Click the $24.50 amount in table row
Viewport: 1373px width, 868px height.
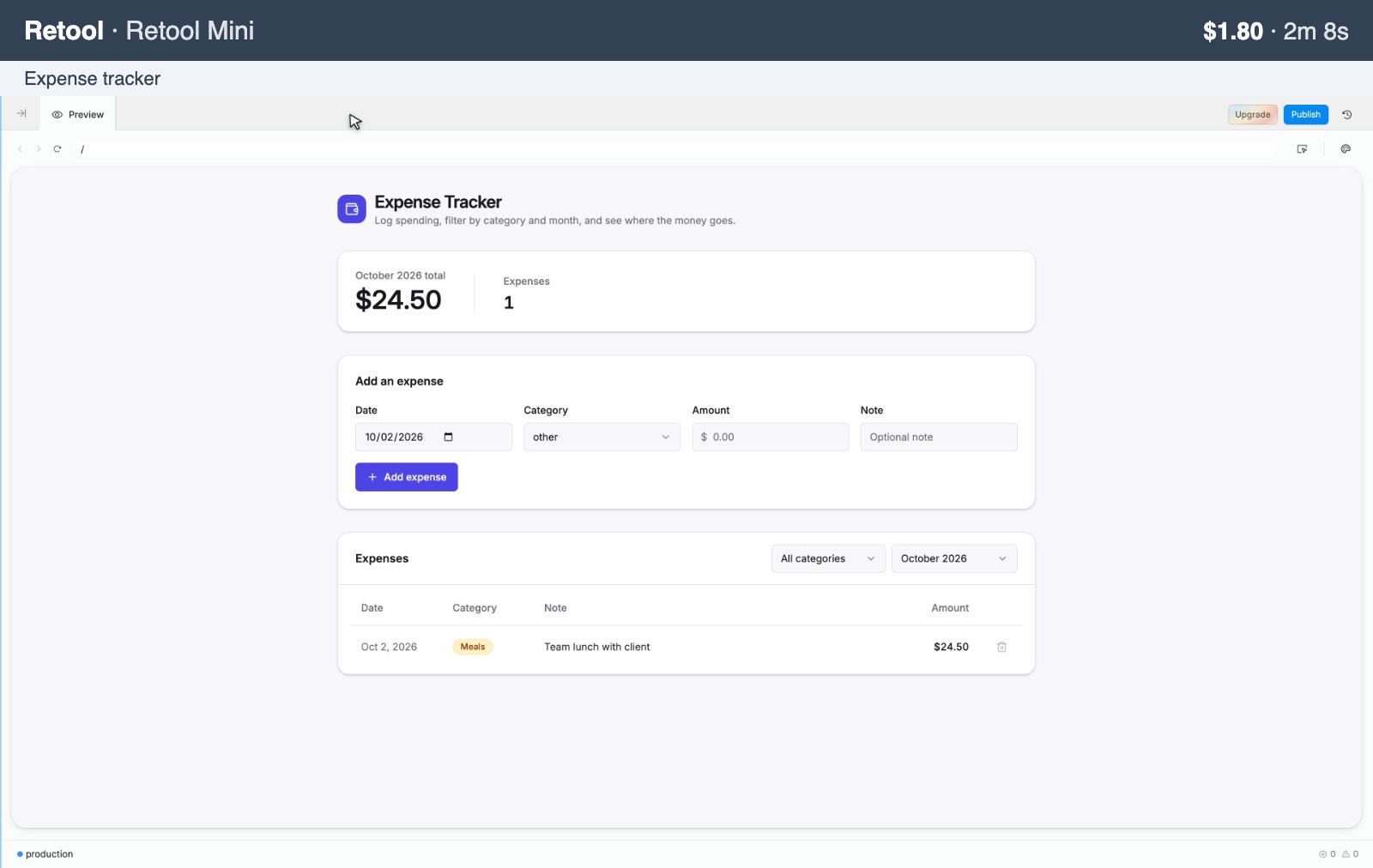(951, 647)
